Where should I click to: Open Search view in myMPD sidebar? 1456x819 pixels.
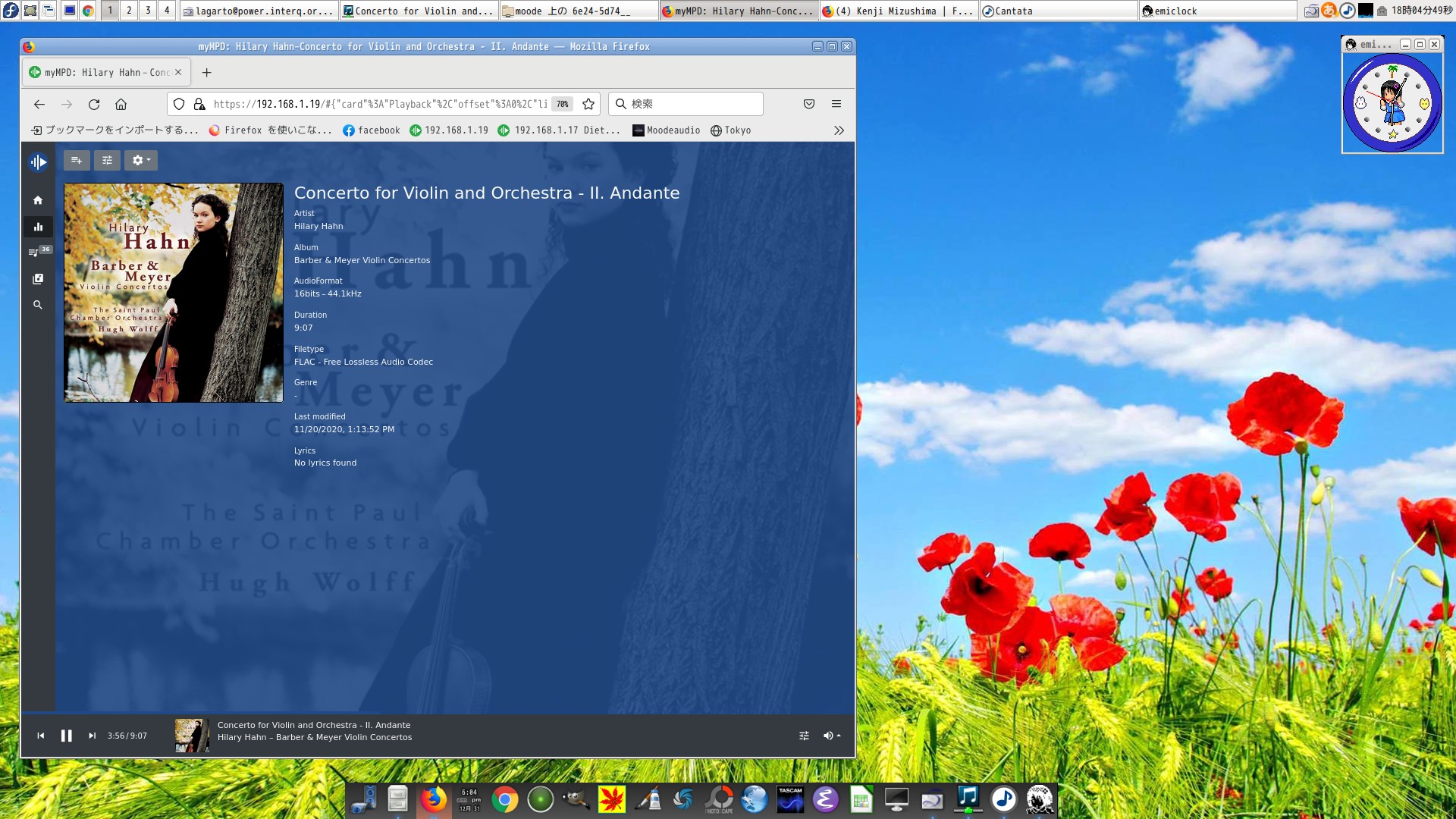[x=38, y=305]
